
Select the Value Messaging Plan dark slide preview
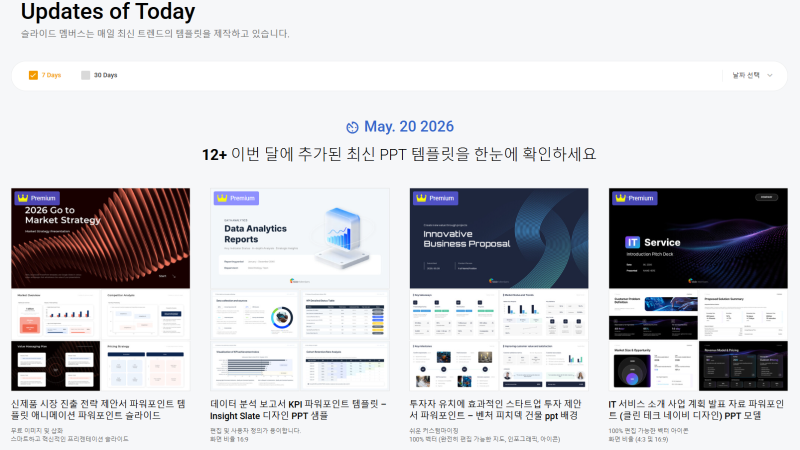pos(56,366)
